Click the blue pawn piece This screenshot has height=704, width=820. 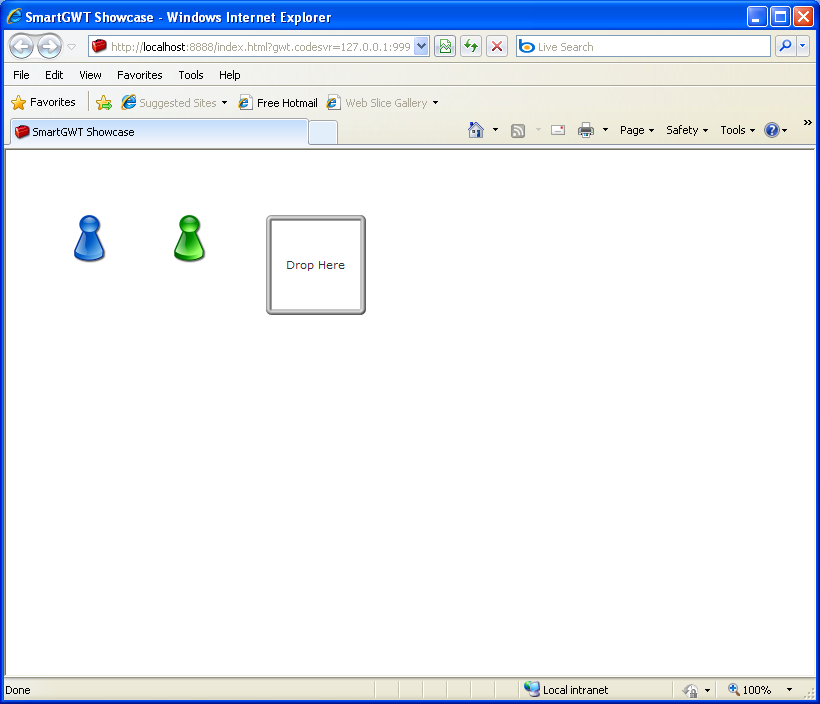click(x=89, y=238)
